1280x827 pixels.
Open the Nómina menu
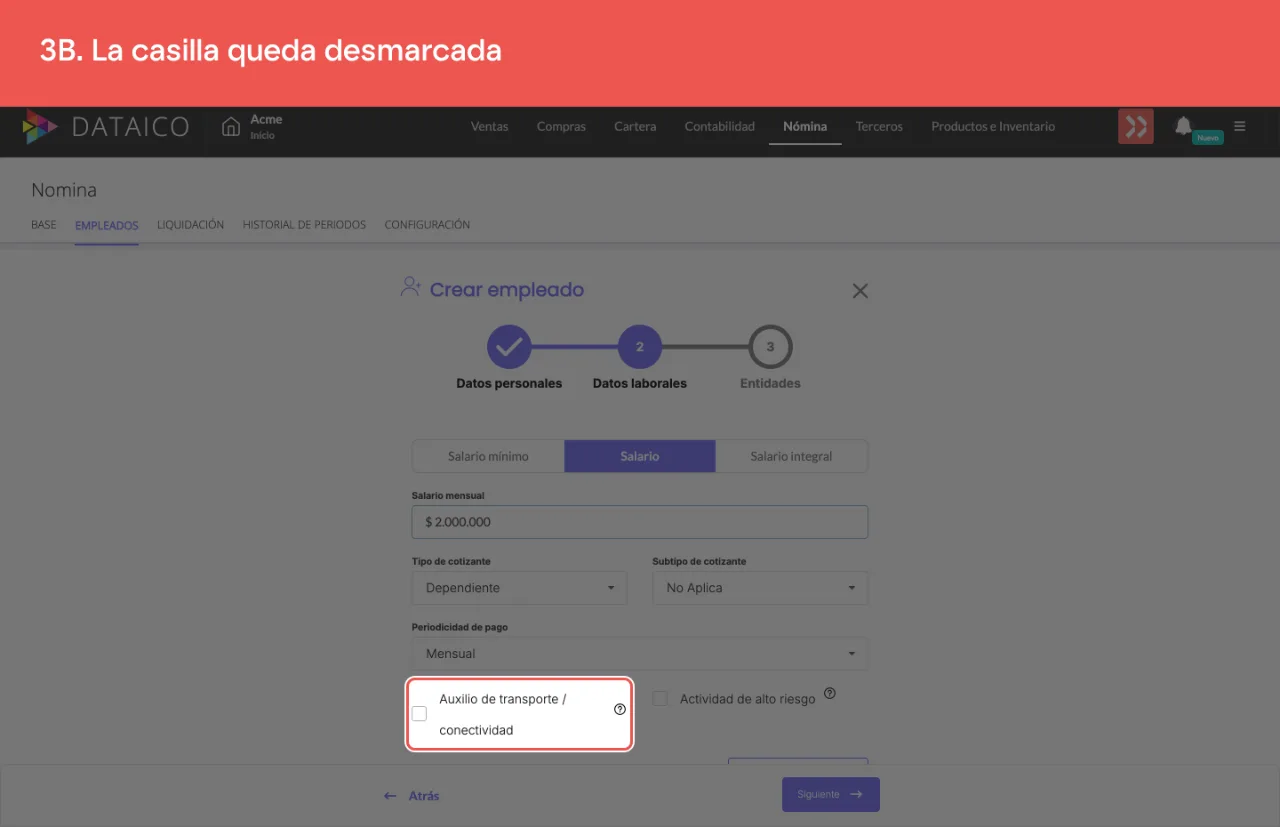point(805,127)
